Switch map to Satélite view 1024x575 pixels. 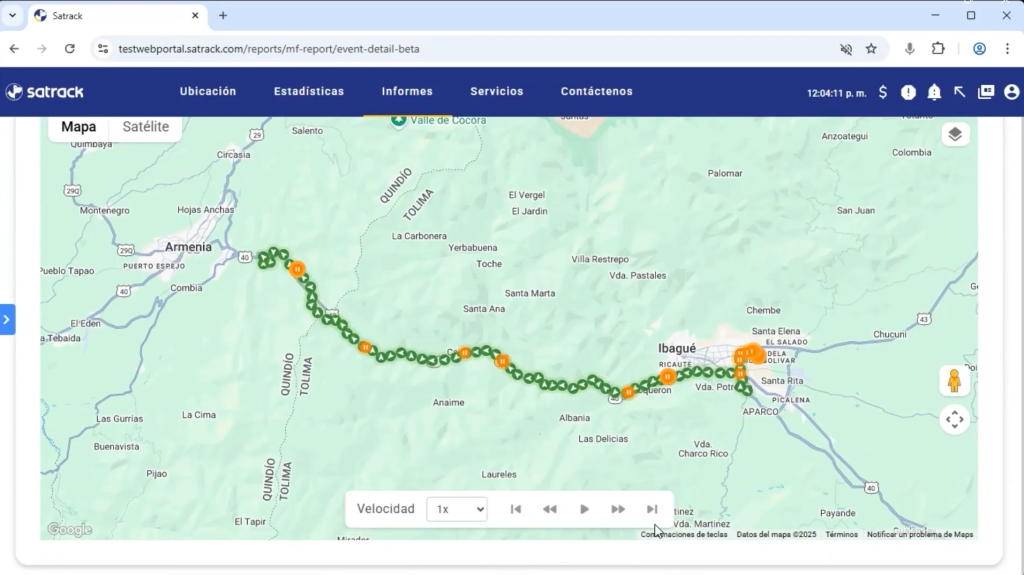[146, 127]
